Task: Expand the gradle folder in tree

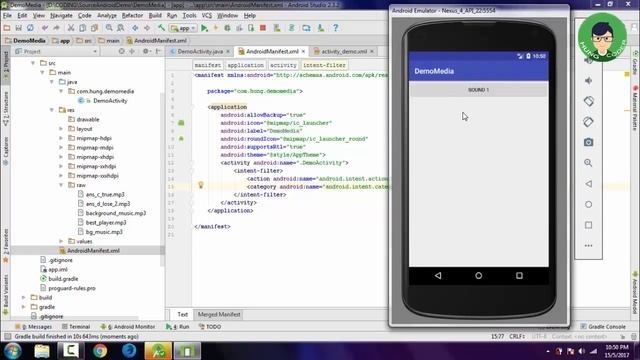Action: coord(24,307)
